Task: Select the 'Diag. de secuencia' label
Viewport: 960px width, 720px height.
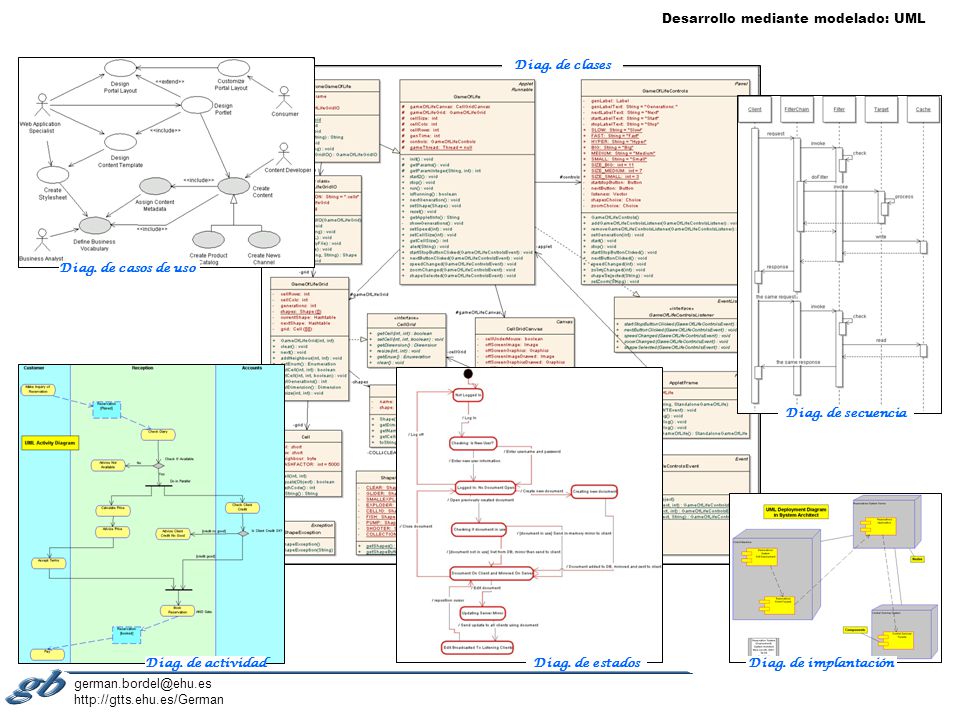Action: 846,413
